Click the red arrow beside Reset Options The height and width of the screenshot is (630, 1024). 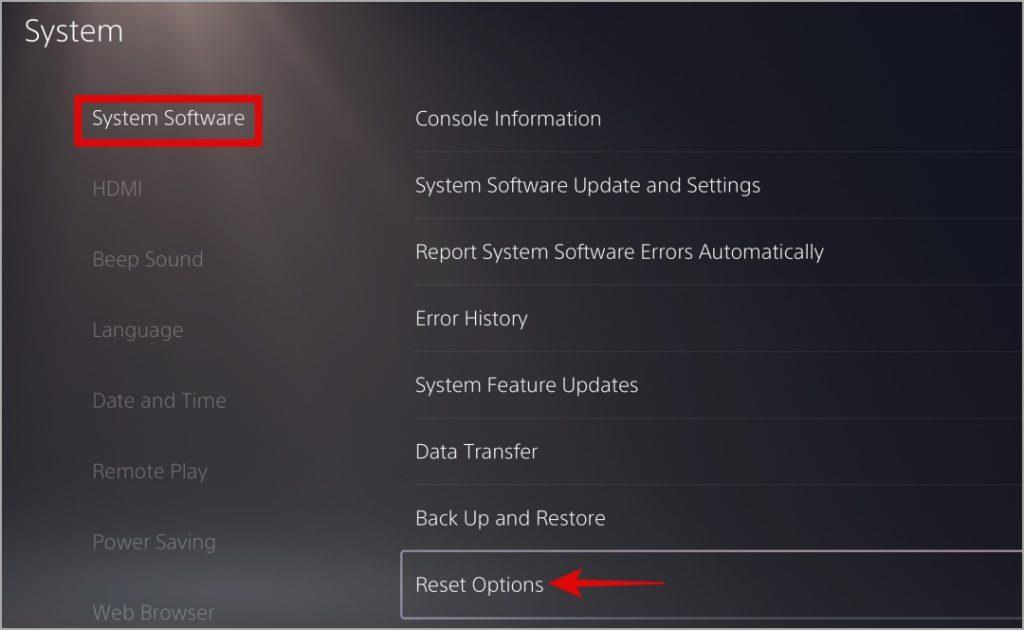(607, 582)
